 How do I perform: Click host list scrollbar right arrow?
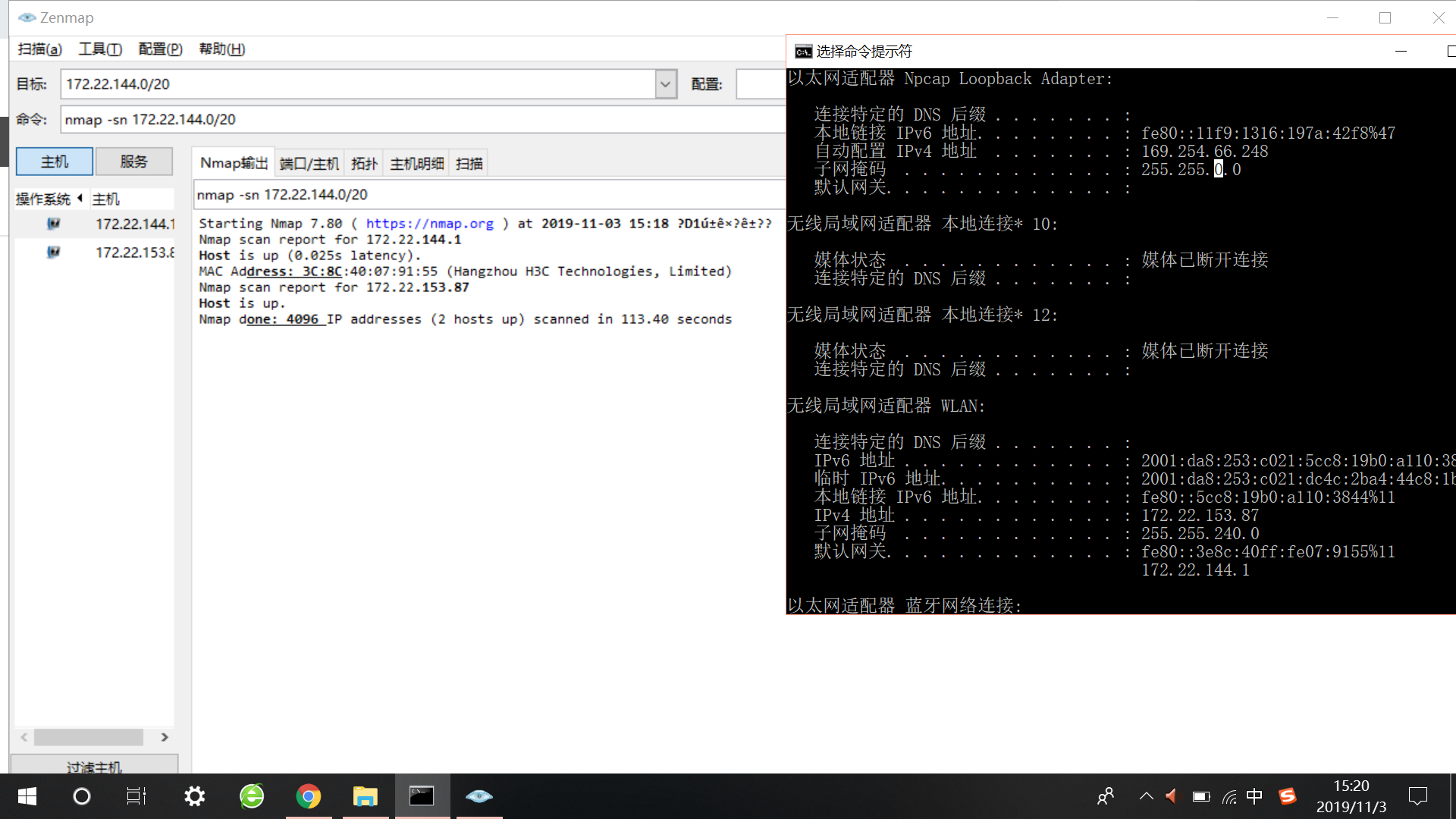coord(165,737)
